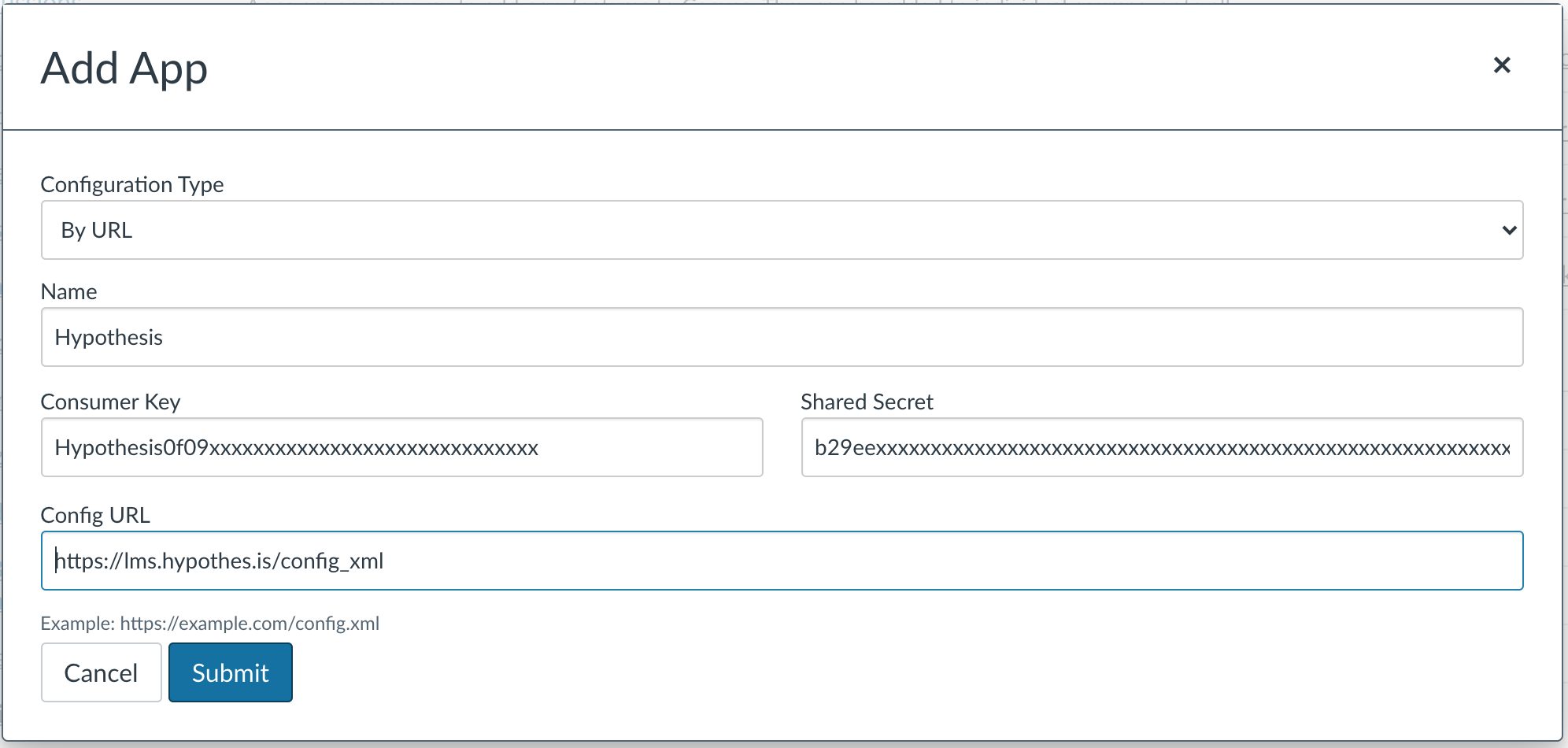The image size is (1568, 748).
Task: Click the Configuration Type label
Action: pos(132,184)
